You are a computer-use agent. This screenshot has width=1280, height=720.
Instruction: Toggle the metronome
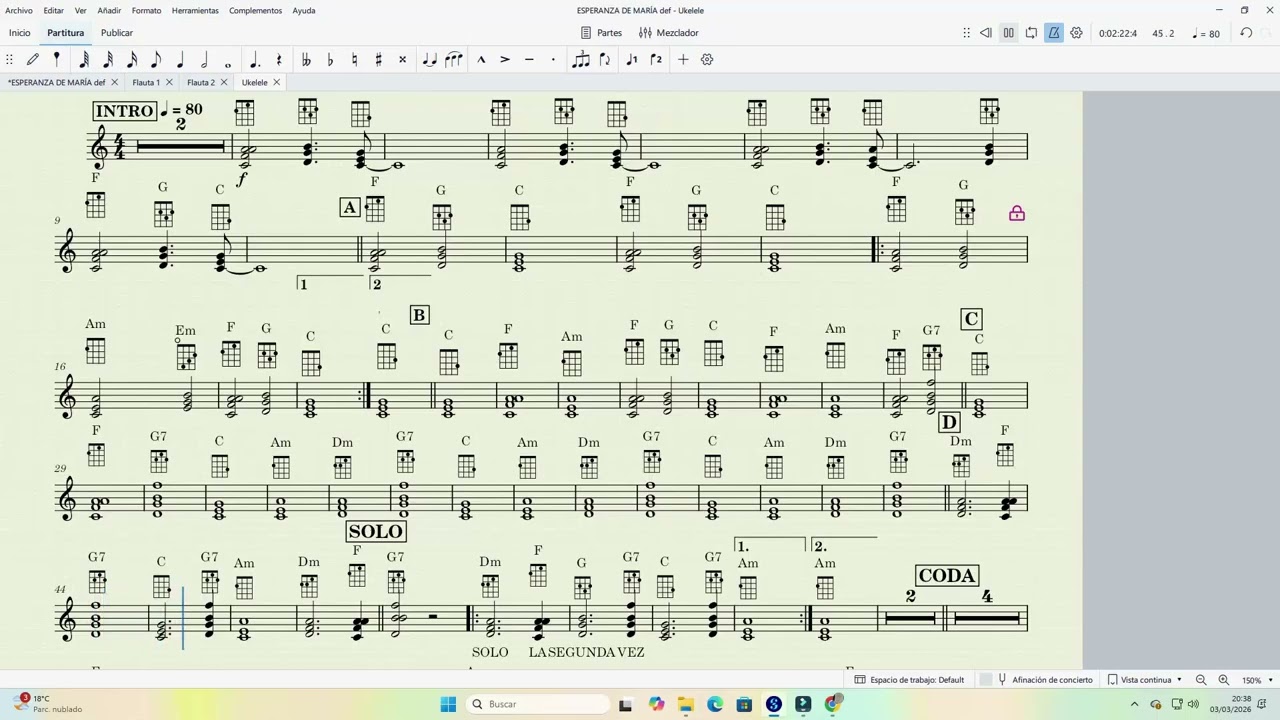tap(1054, 33)
